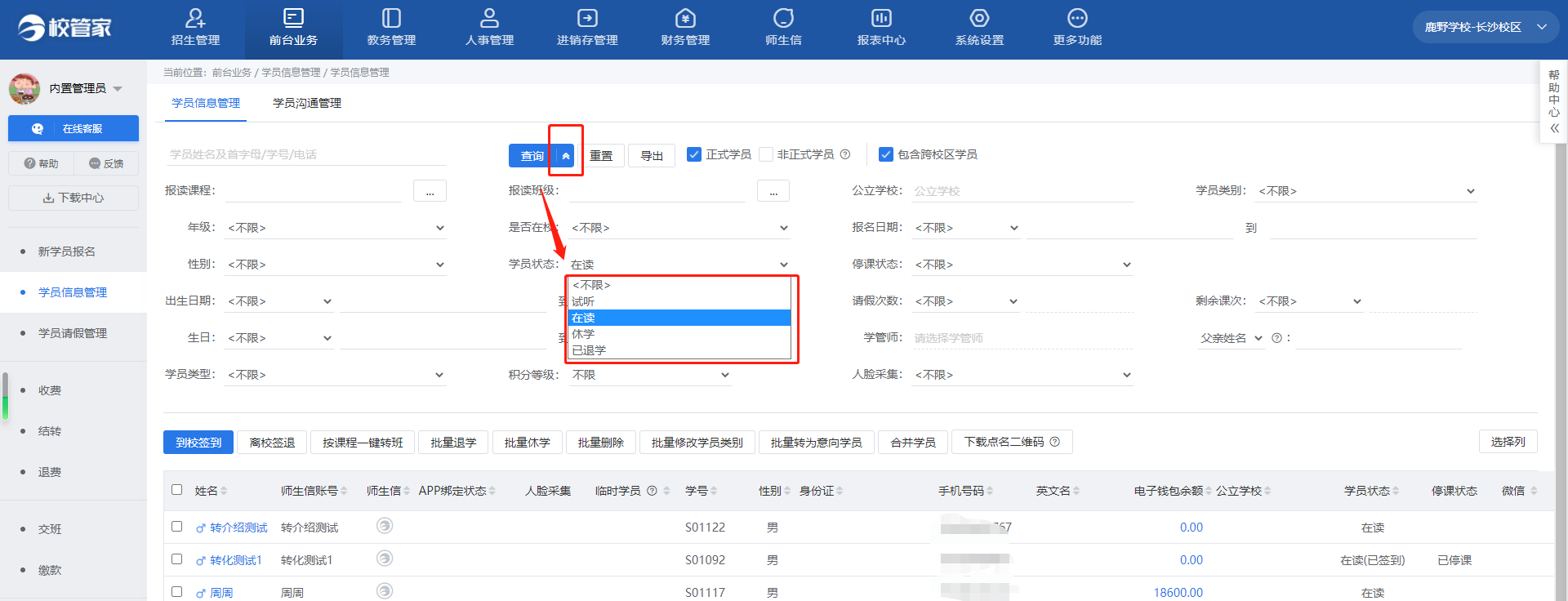Image resolution: width=1568 pixels, height=601 pixels.
Task: Click the 选择列 button
Action: [1508, 441]
